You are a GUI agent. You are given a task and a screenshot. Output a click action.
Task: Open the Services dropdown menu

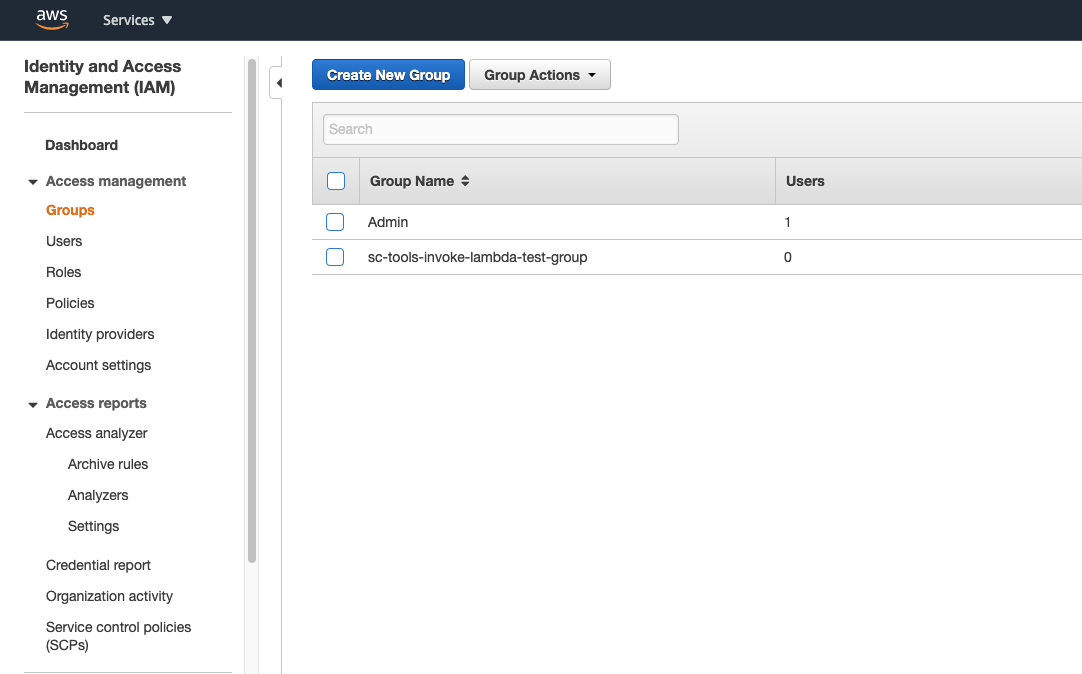(x=137, y=20)
